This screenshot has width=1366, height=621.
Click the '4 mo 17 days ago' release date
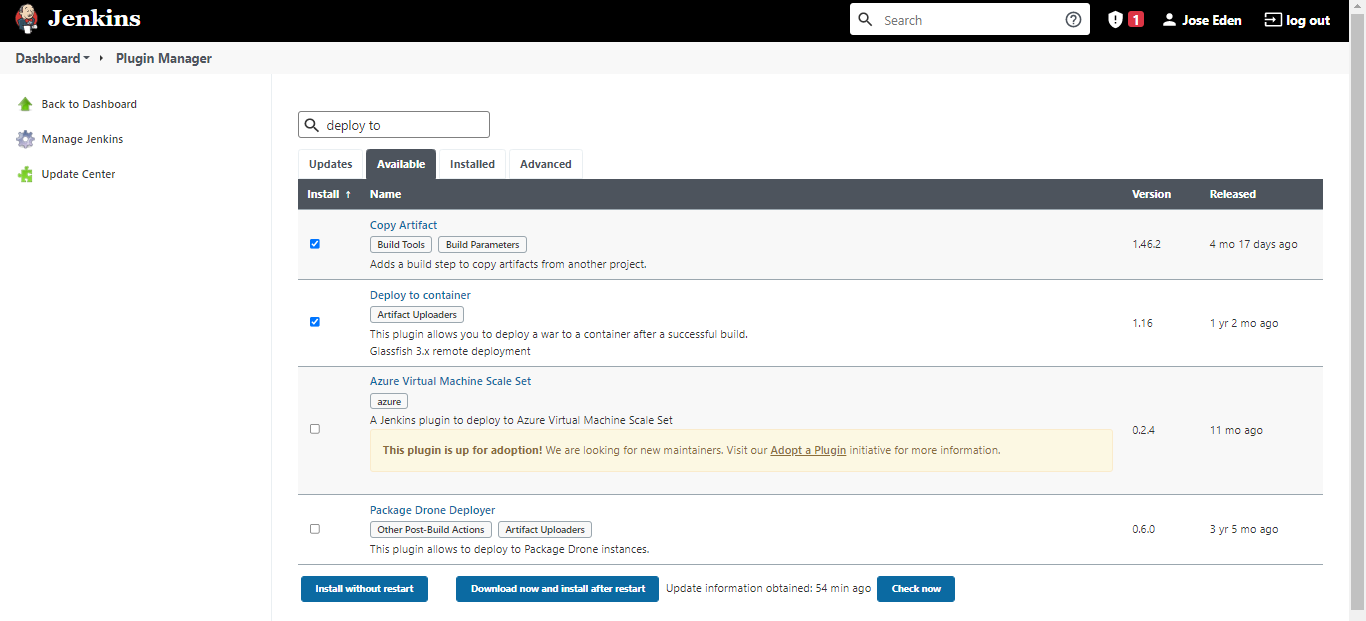[x=1253, y=244]
